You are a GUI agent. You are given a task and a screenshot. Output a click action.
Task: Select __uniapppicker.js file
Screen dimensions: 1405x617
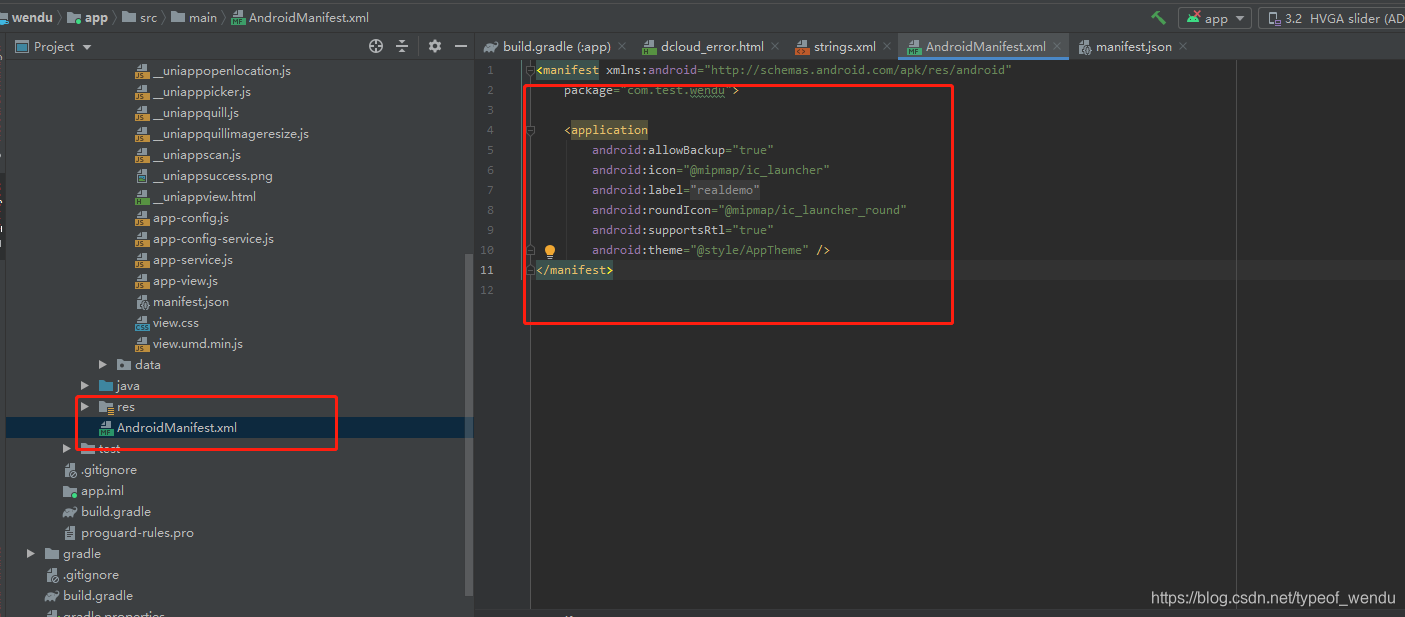point(201,92)
